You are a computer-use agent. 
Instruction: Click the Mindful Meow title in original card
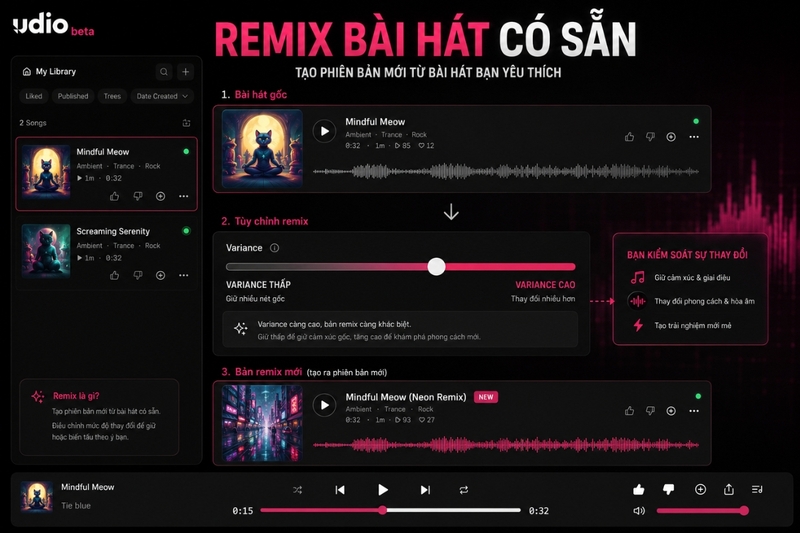pos(375,122)
